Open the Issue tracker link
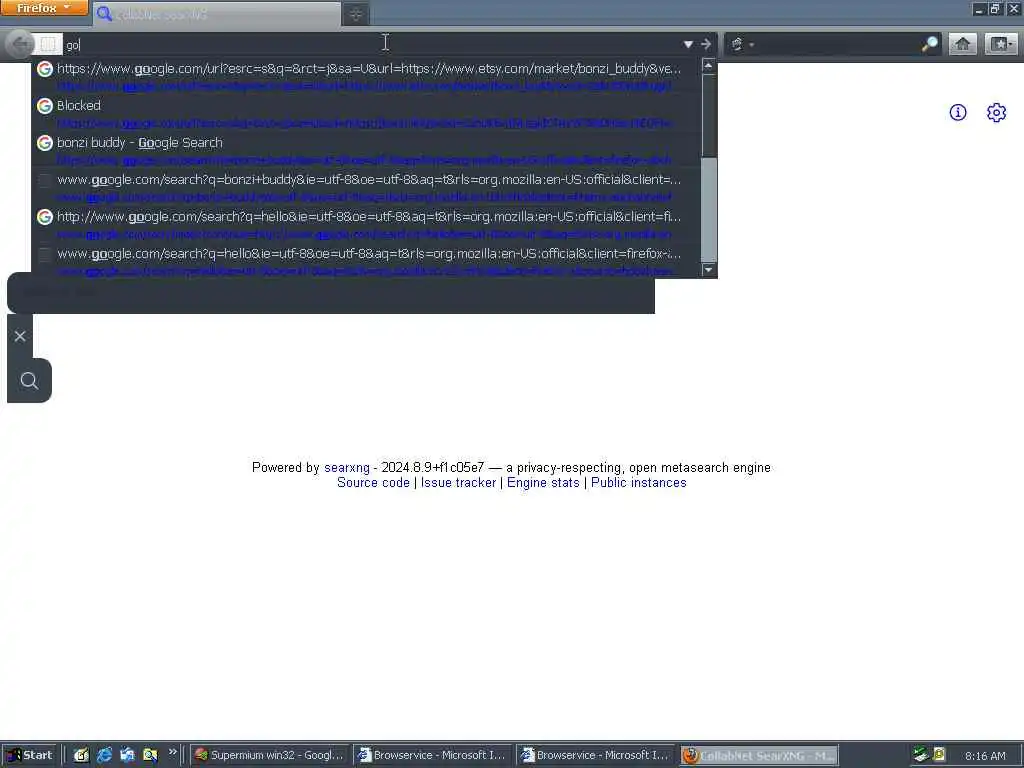Viewport: 1024px width, 768px height. [458, 483]
